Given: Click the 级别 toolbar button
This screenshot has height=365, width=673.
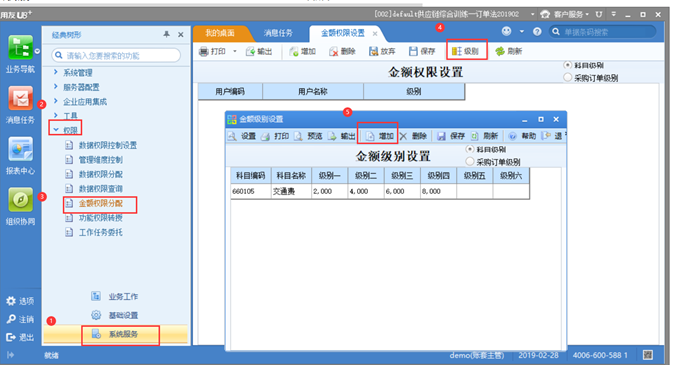Looking at the screenshot, I should coord(465,52).
